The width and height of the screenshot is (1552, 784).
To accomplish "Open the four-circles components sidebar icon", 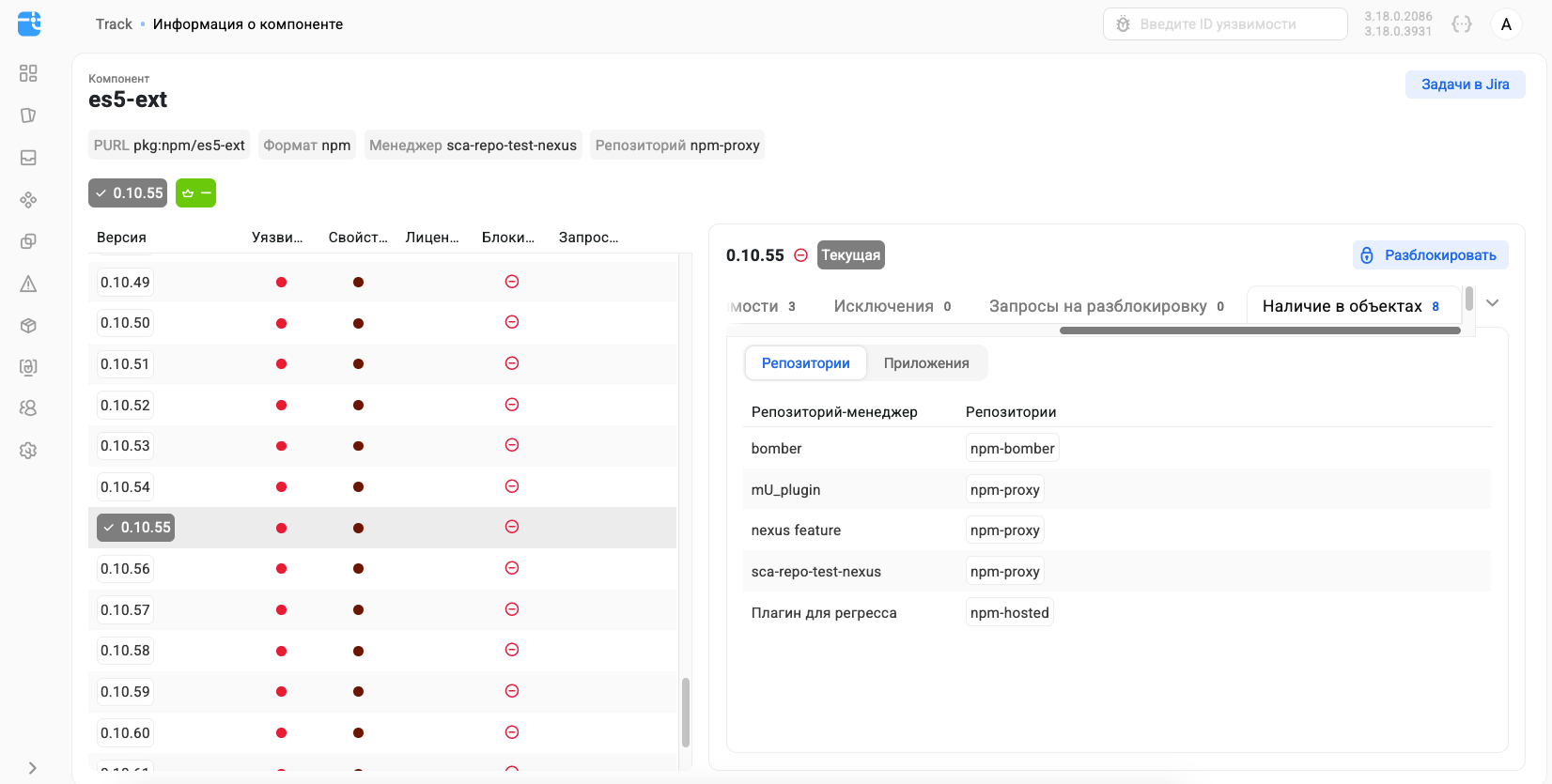I will [x=28, y=200].
